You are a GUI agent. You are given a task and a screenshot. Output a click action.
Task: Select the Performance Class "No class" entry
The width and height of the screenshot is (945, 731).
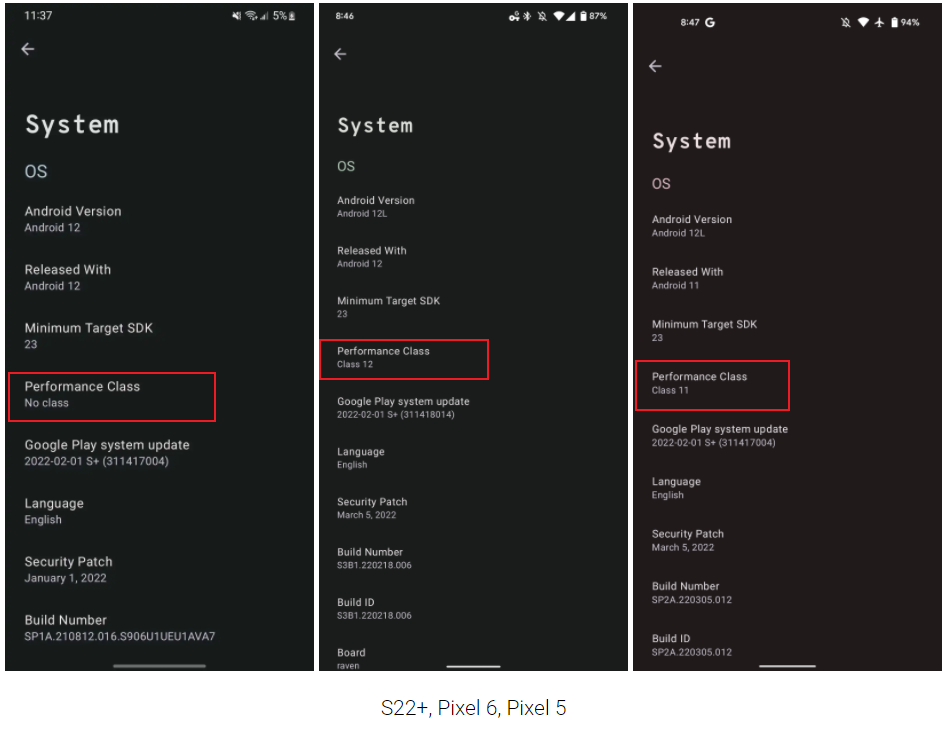111,394
